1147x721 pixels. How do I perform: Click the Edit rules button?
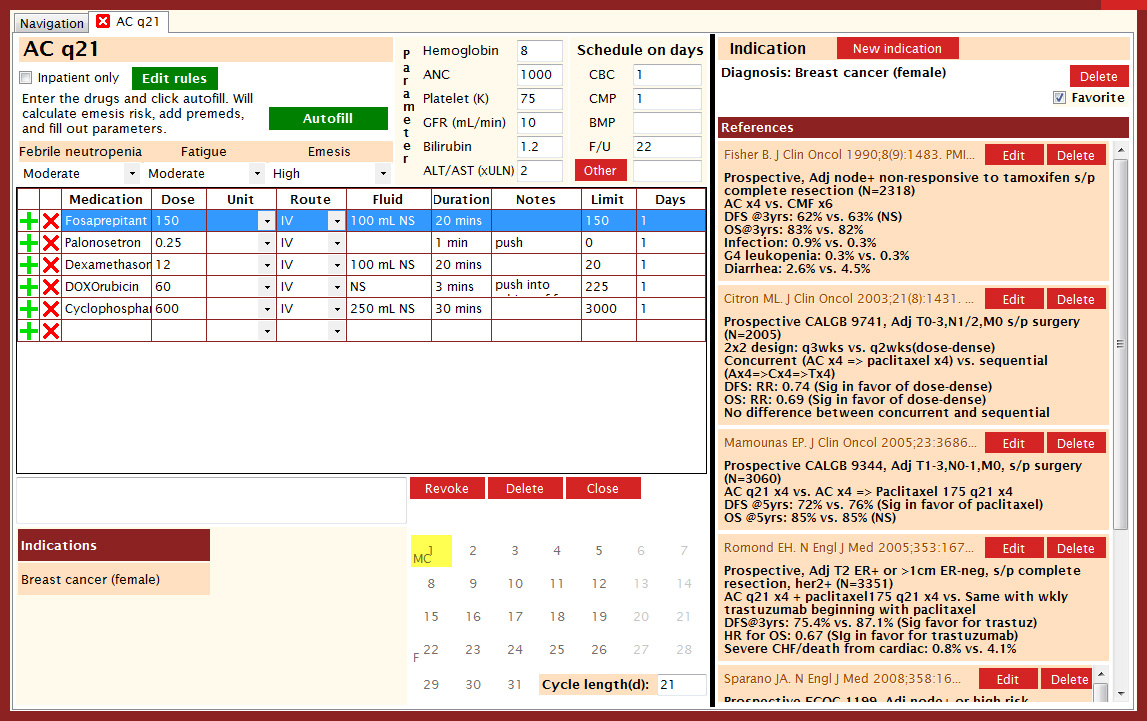coord(175,78)
